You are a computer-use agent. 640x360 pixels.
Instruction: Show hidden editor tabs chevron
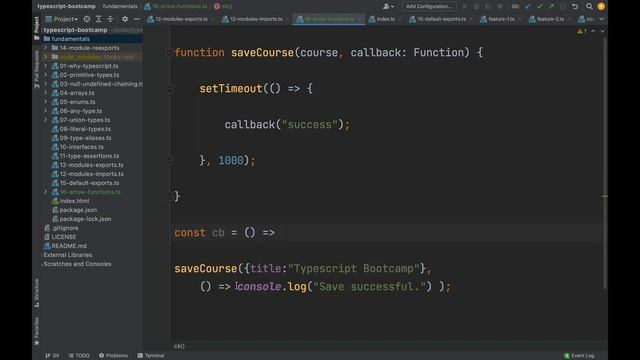click(602, 19)
